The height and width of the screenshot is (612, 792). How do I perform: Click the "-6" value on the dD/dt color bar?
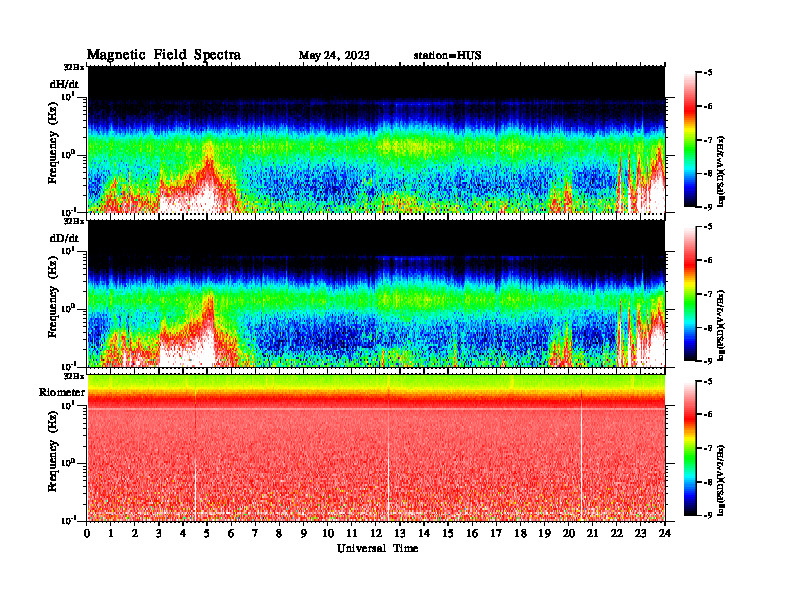(x=708, y=260)
